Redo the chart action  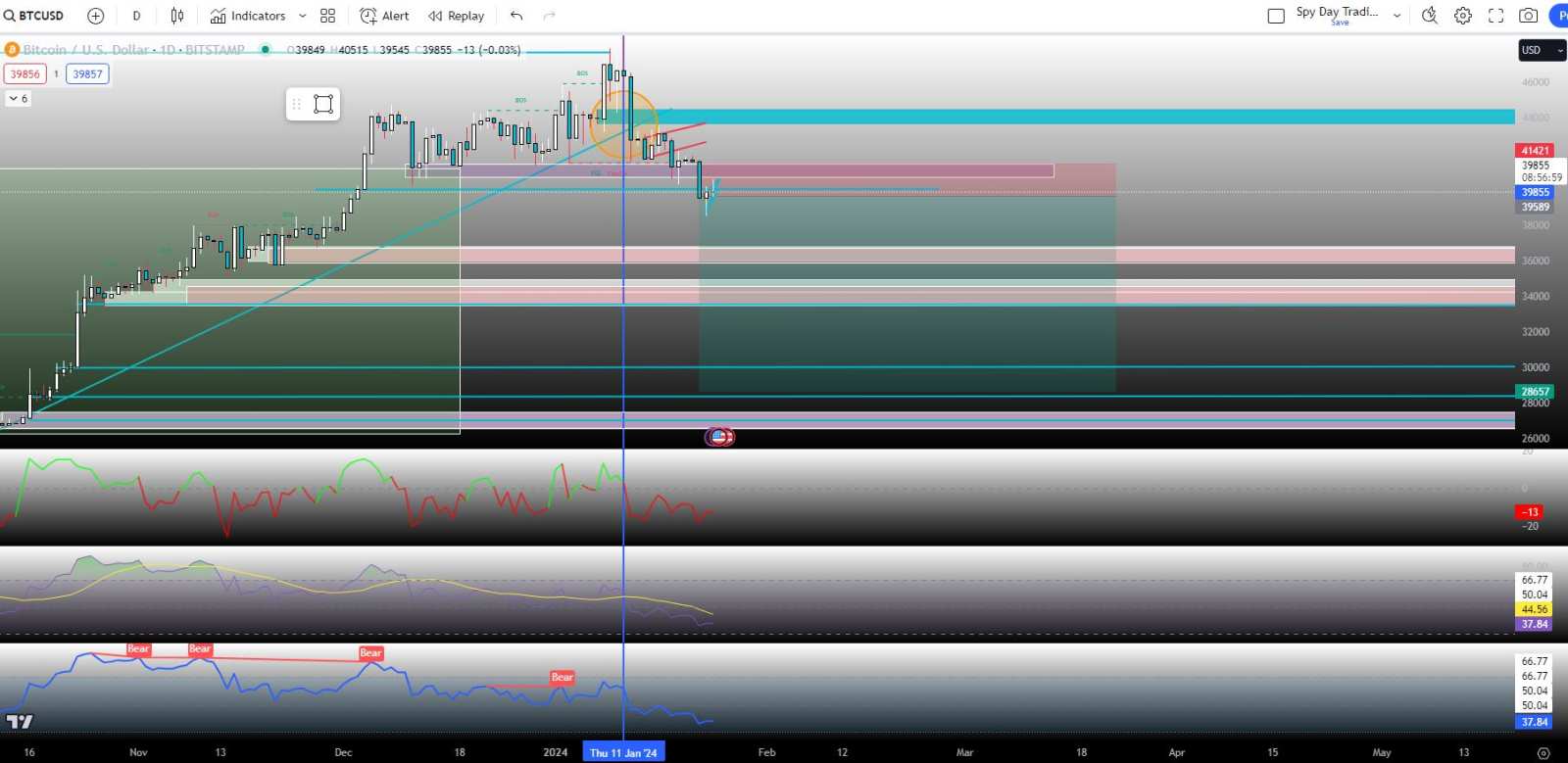point(549,16)
